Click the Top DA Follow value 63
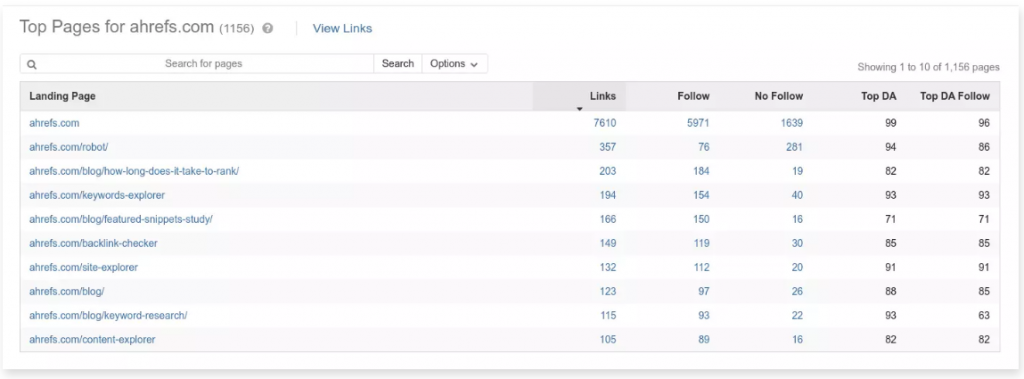1024x379 pixels. tap(984, 315)
